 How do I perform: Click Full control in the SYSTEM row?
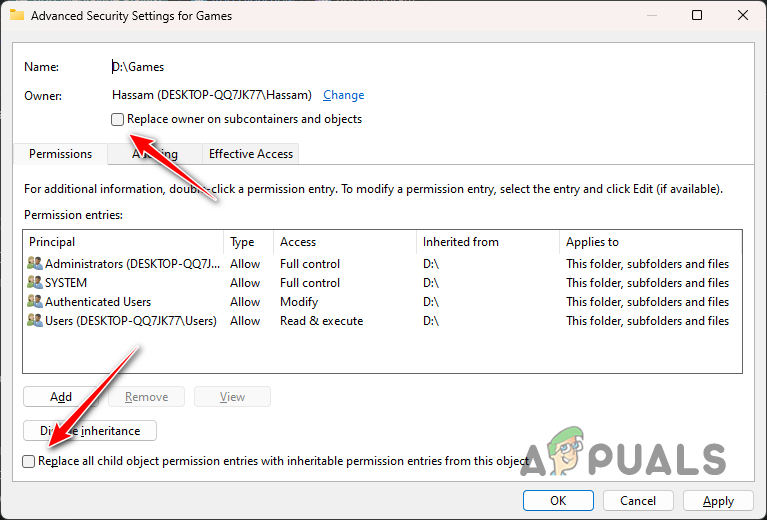310,283
